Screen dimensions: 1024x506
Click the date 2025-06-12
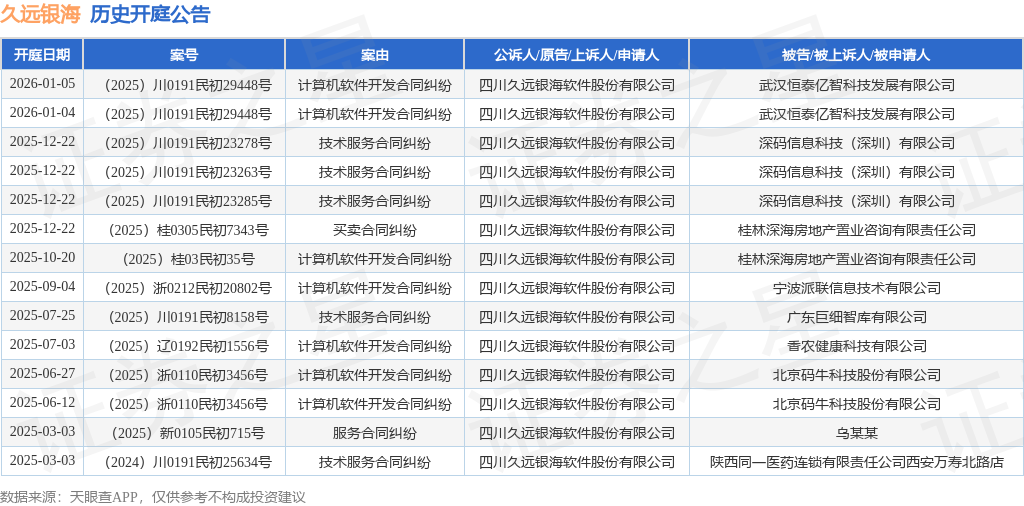[x=42, y=403]
